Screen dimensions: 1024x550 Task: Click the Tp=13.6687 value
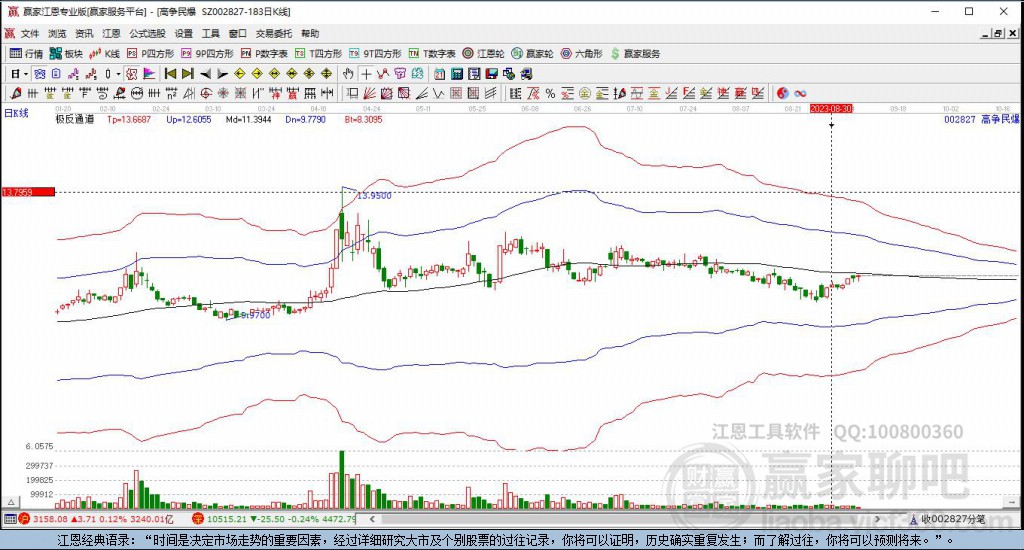click(129, 120)
